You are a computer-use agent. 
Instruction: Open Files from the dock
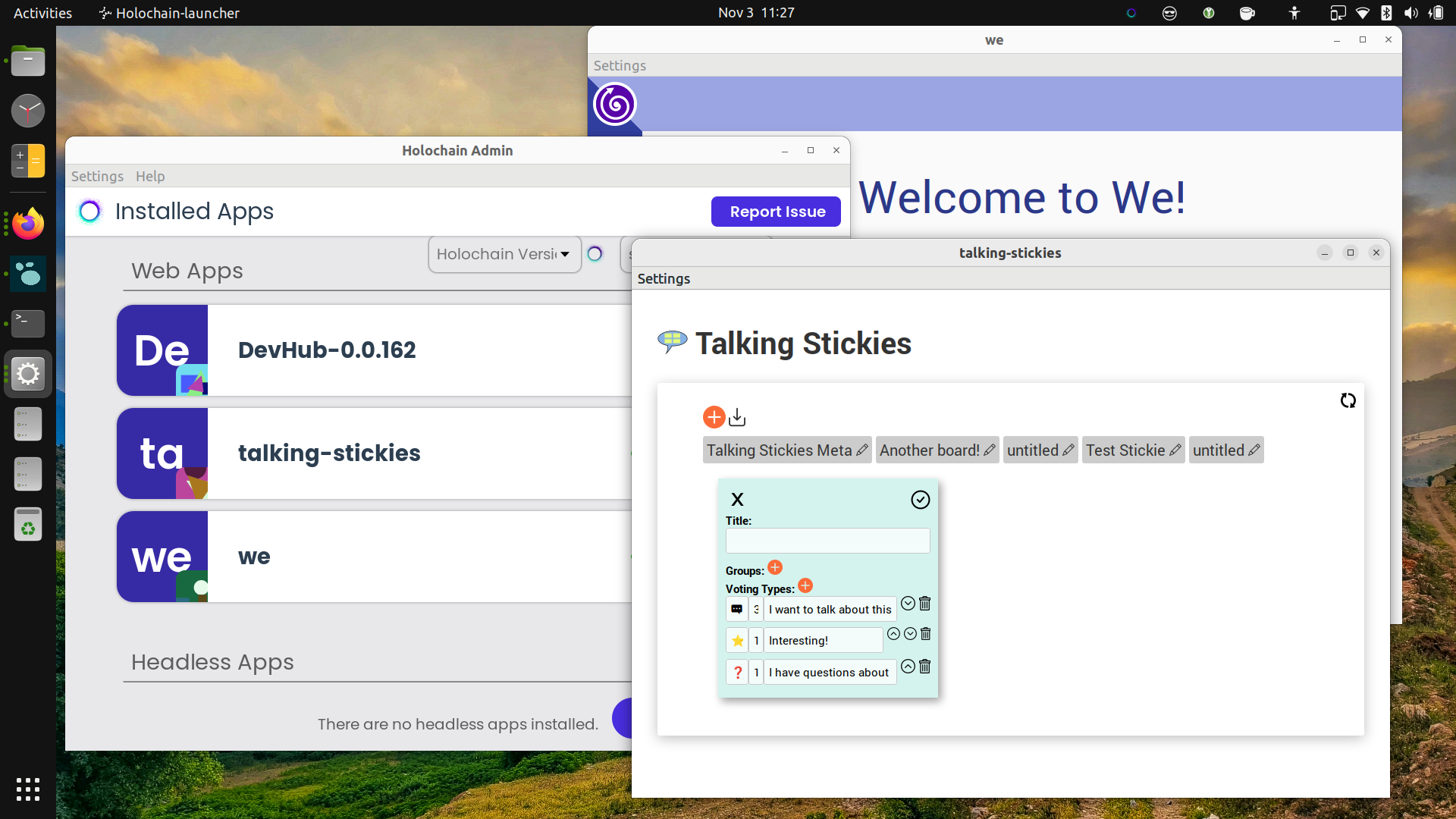28,61
